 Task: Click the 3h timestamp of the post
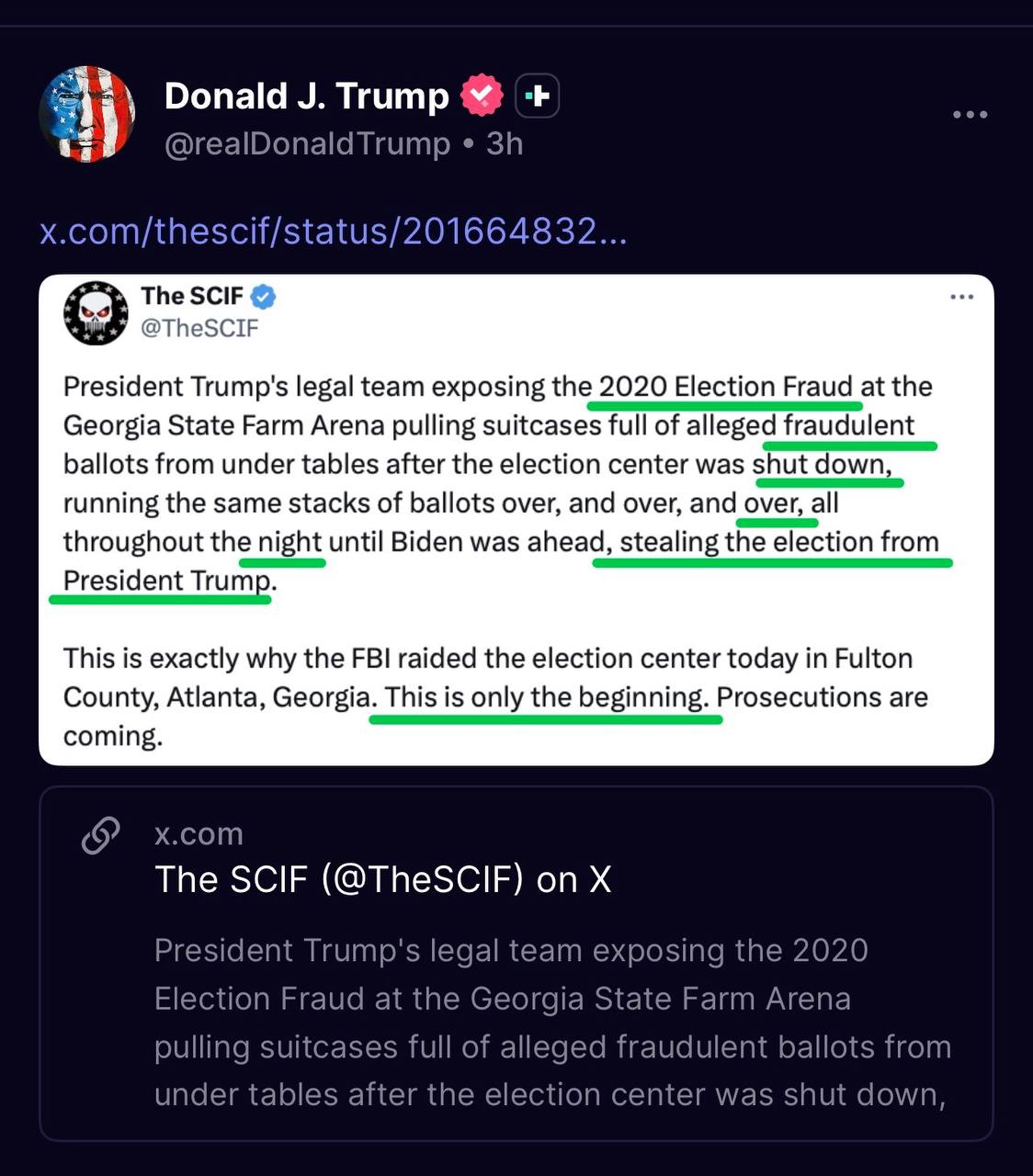point(505,144)
